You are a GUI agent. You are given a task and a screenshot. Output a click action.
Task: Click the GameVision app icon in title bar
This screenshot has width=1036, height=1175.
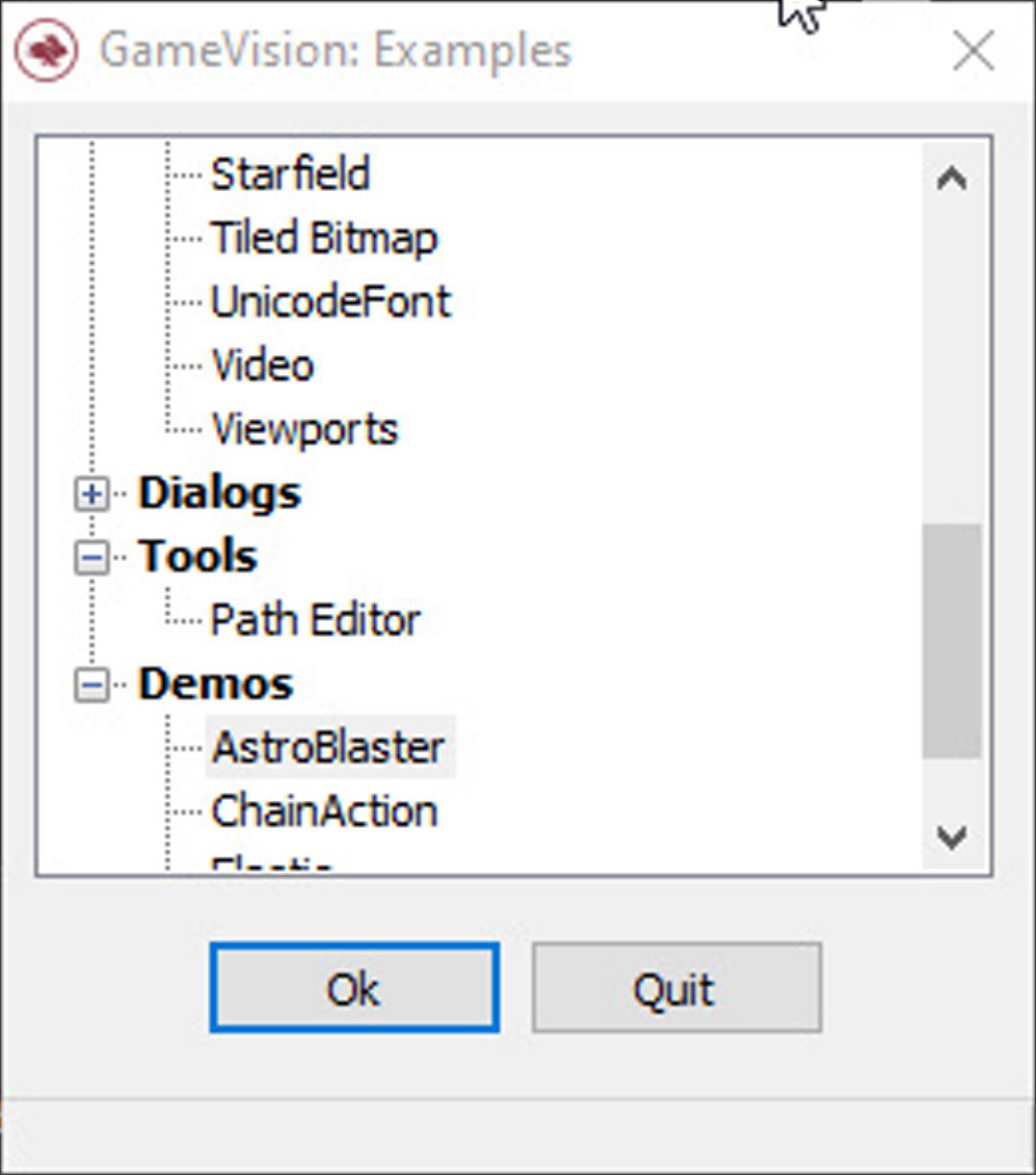click(46, 51)
